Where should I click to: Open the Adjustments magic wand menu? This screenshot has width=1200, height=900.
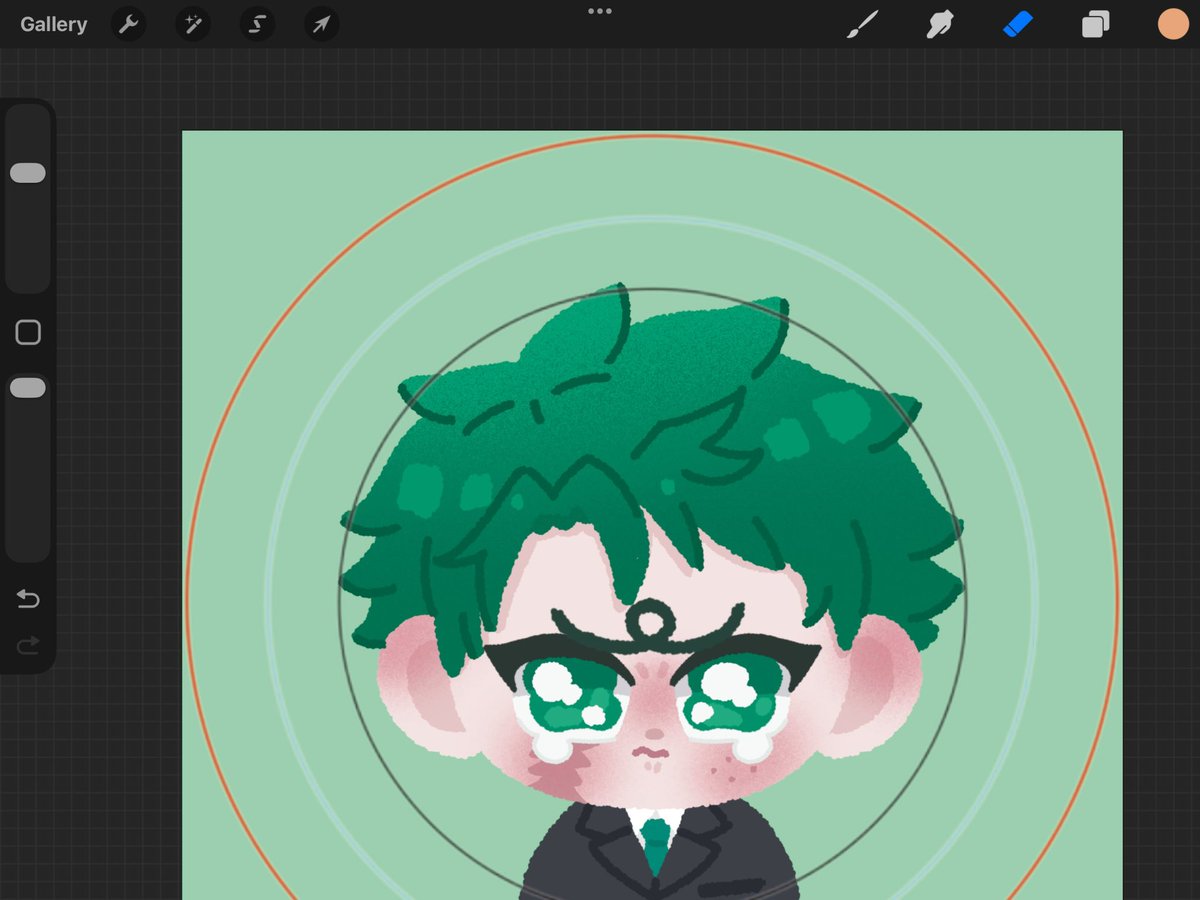pos(192,24)
